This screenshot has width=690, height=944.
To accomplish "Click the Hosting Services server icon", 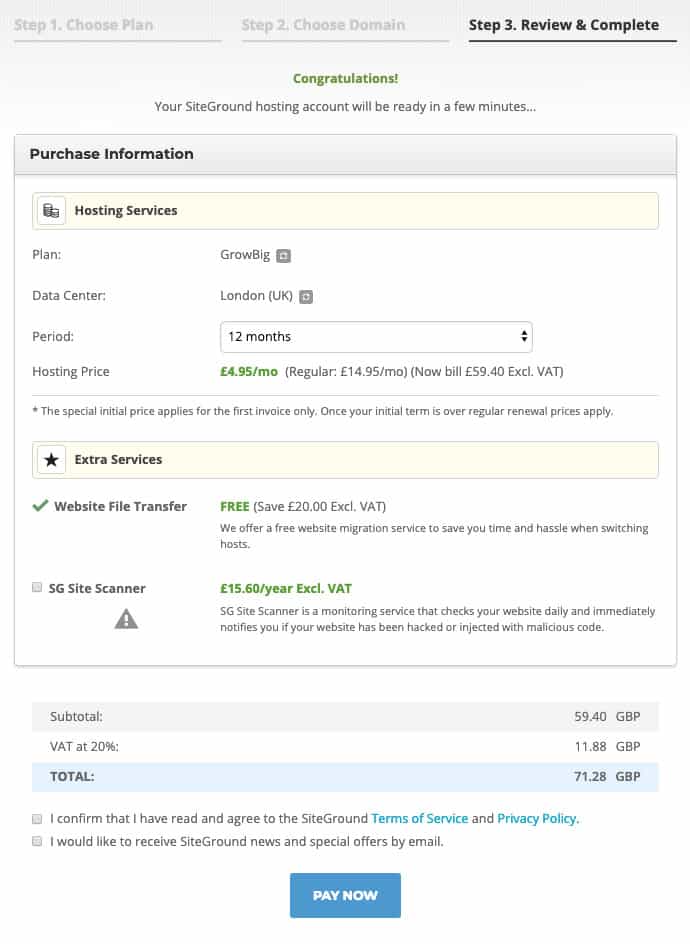I will pos(51,211).
